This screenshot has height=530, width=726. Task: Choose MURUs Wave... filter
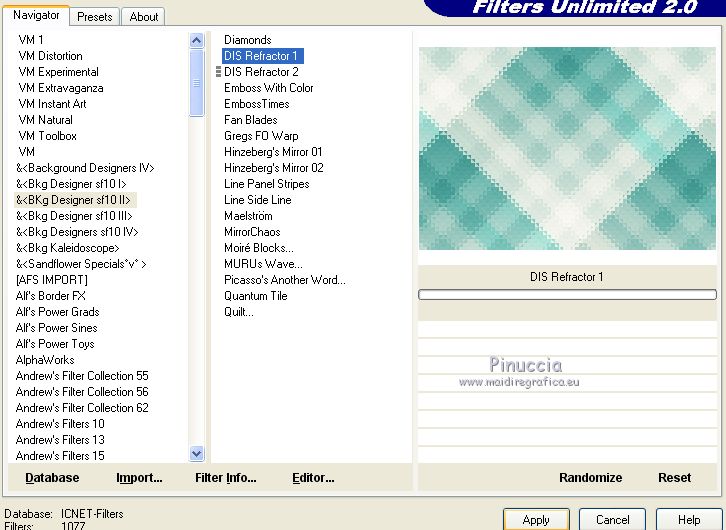[263, 264]
